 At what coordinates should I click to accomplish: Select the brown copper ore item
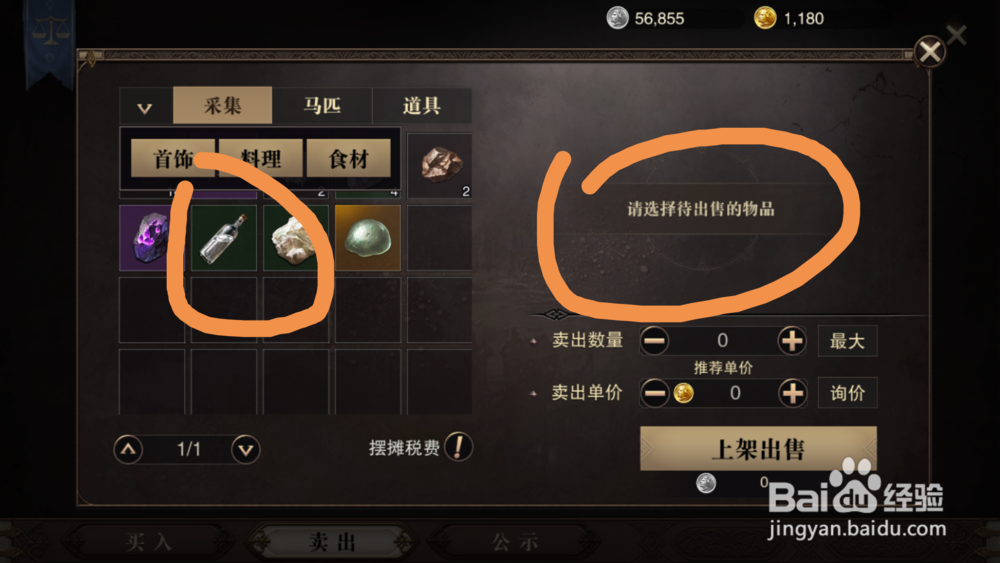(439, 166)
